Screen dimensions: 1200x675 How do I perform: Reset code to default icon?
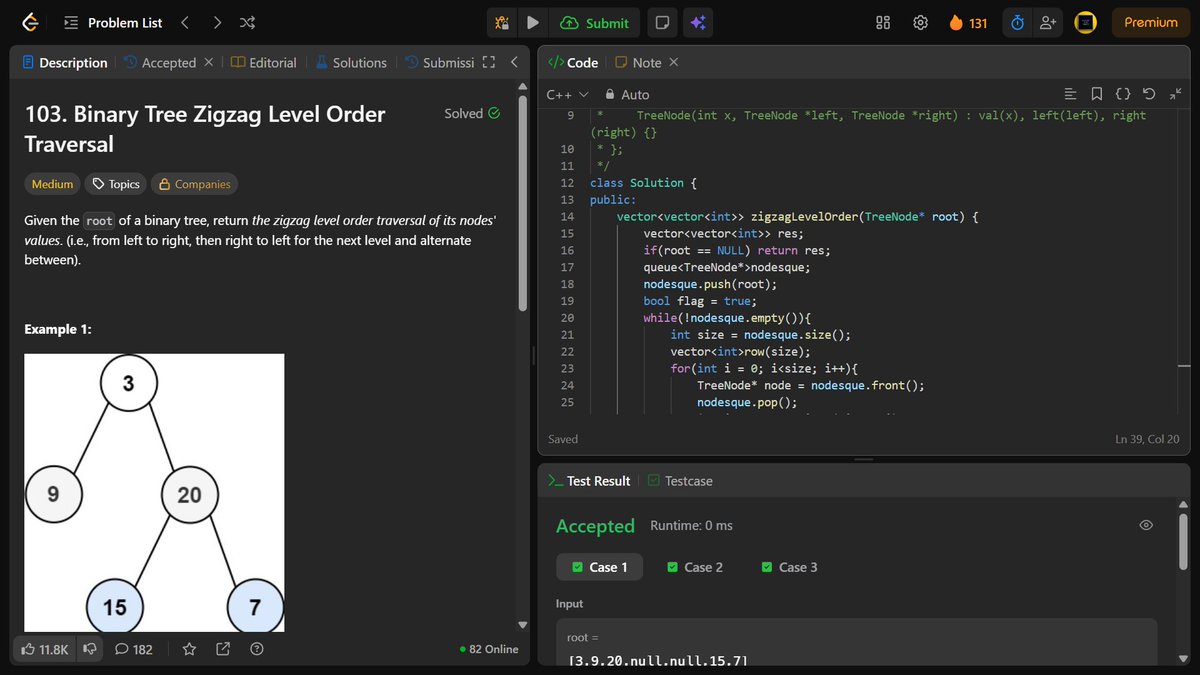tap(1149, 94)
